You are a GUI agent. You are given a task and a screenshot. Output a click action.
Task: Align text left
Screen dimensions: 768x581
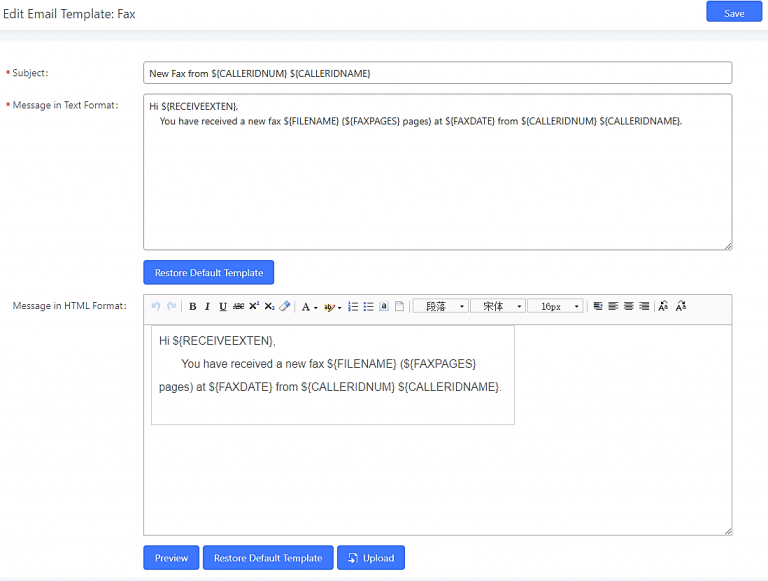[613, 306]
